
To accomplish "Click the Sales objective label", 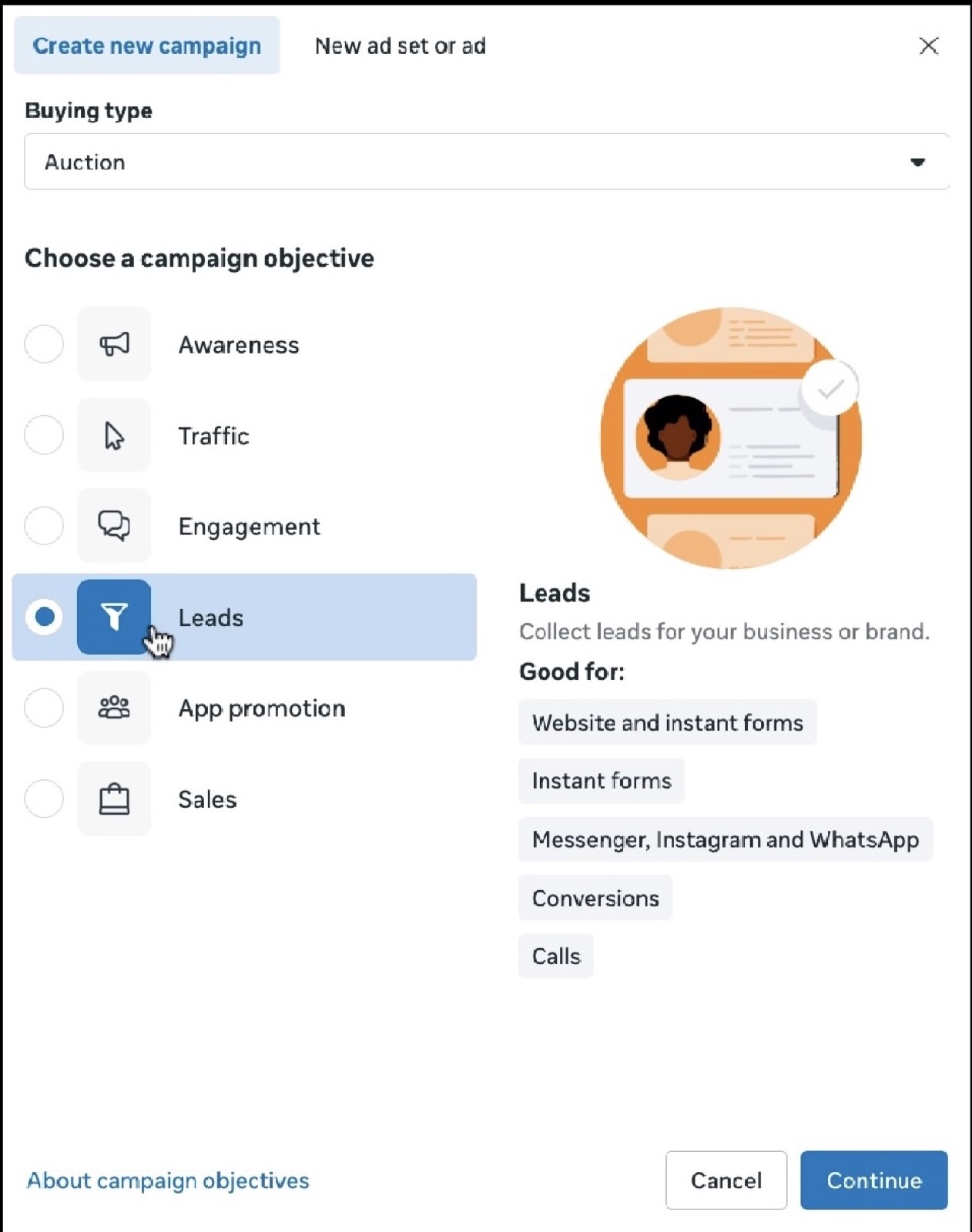I will (207, 799).
